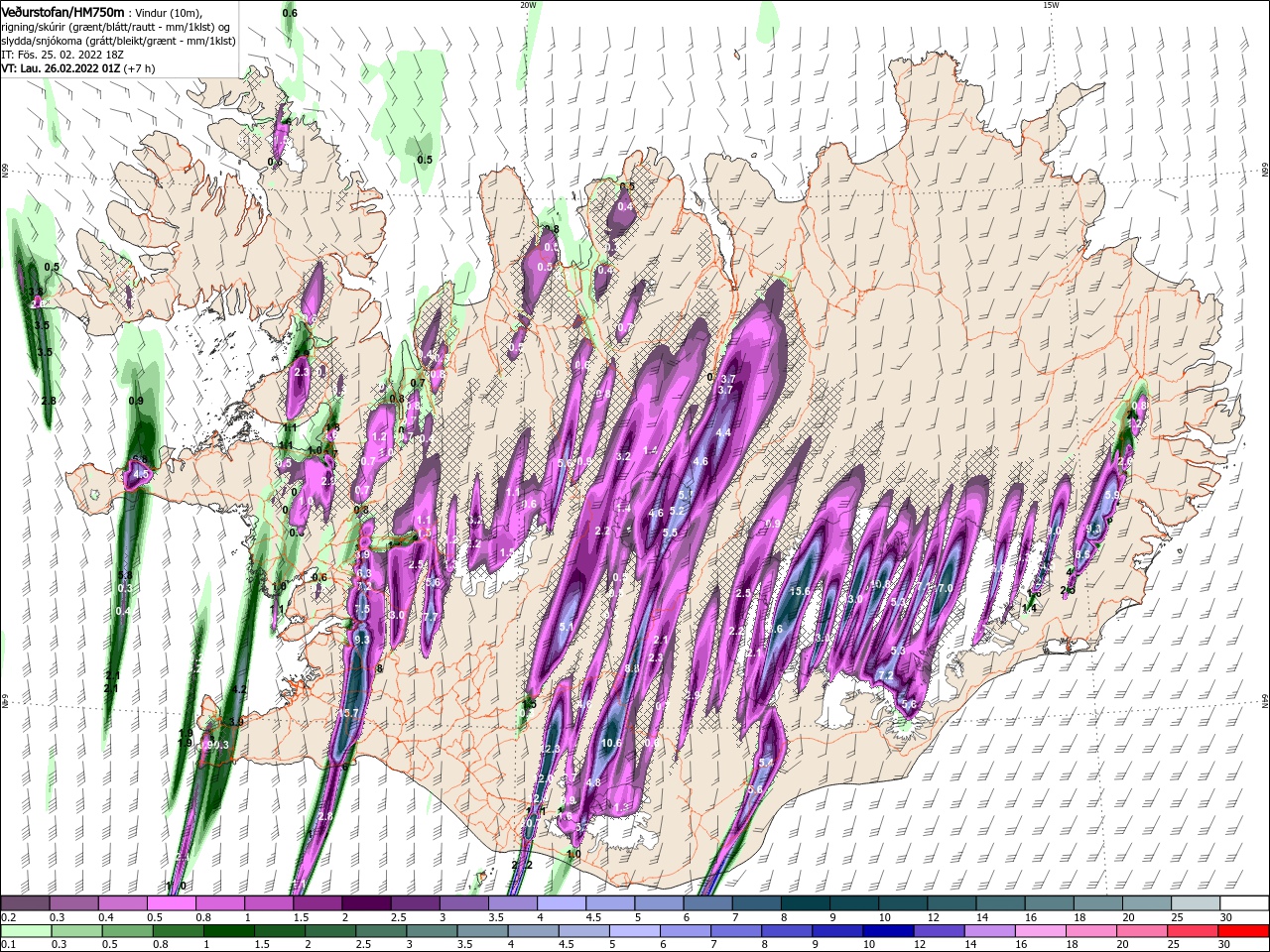This screenshot has height=952, width=1270.
Task: Click the dark teal 8 swatch in upper legend
Action: click(x=805, y=903)
